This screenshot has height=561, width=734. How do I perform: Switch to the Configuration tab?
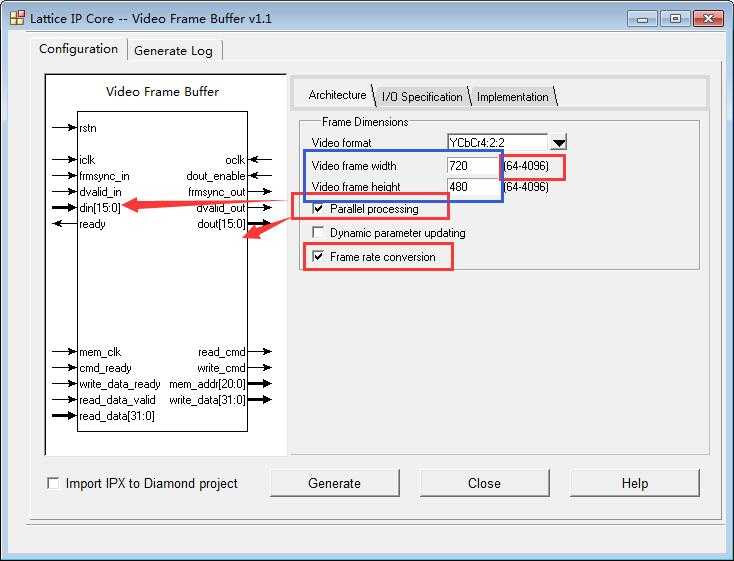[x=79, y=49]
